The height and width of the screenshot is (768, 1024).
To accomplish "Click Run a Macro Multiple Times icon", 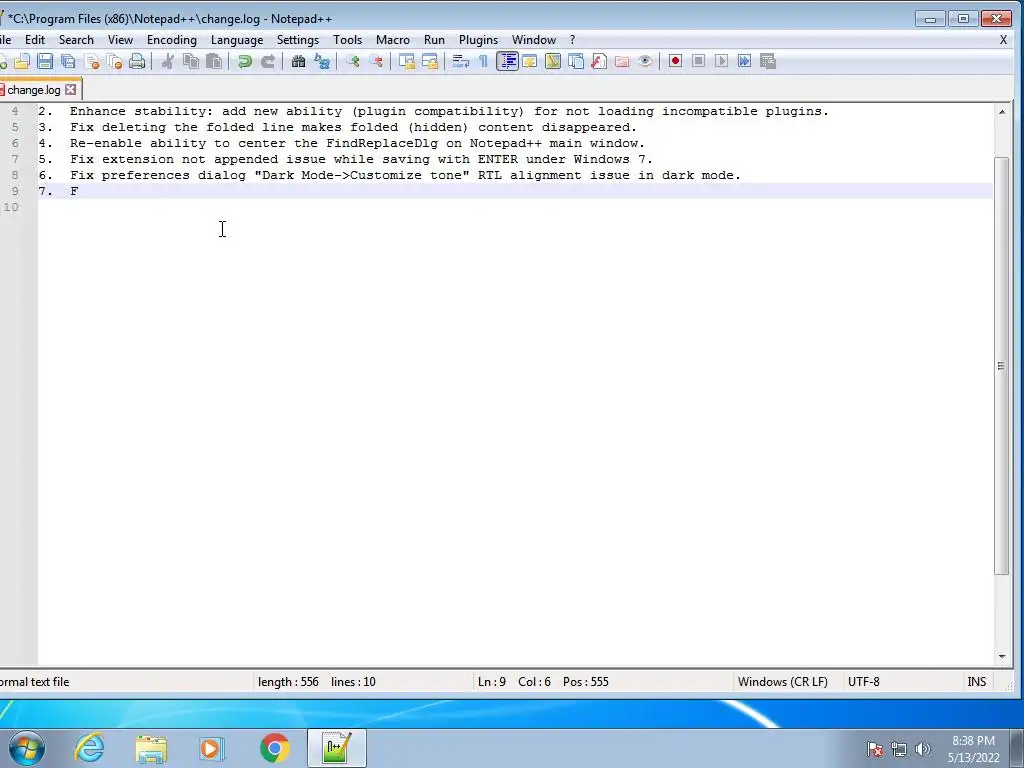I will tap(744, 61).
